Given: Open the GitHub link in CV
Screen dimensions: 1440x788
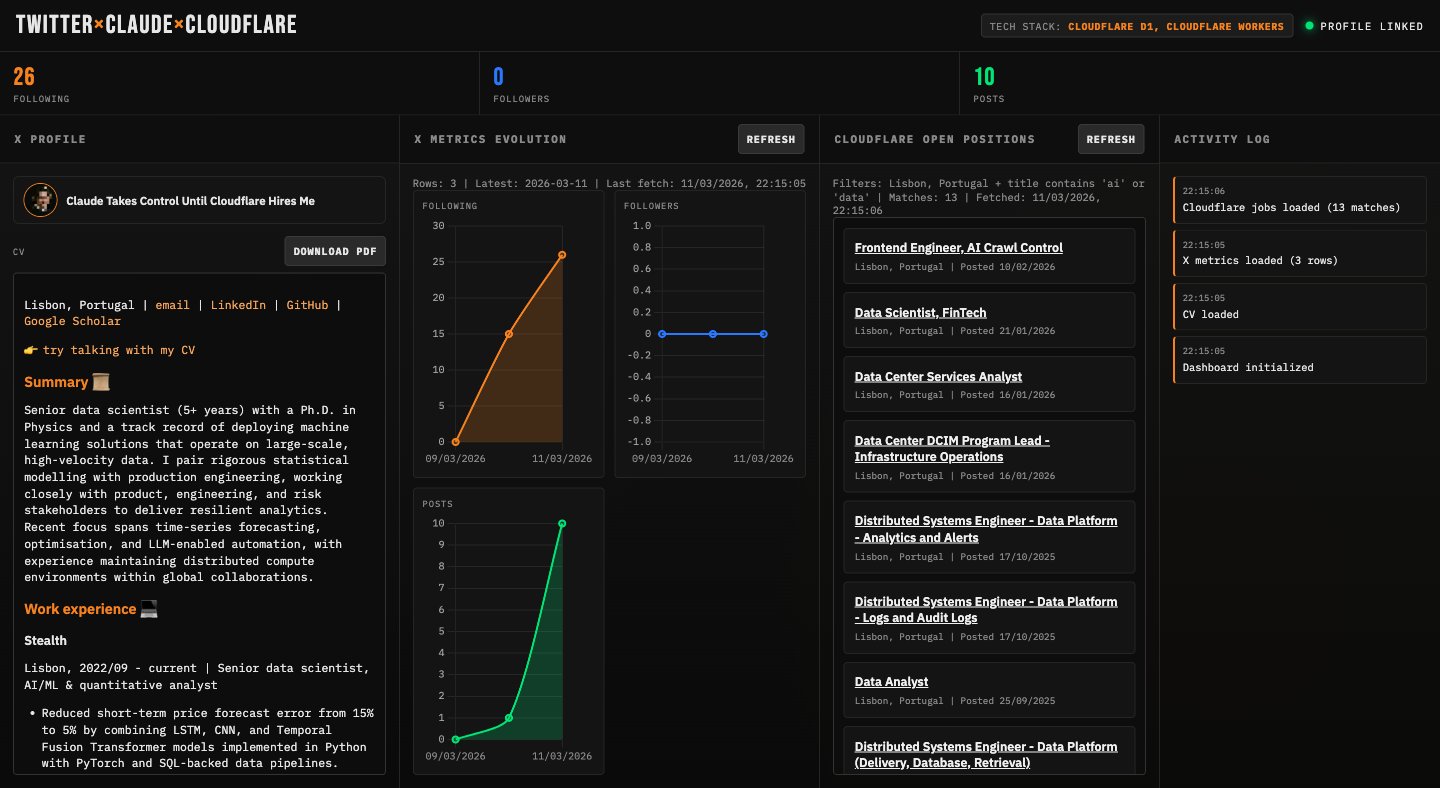Looking at the screenshot, I should (x=307, y=305).
